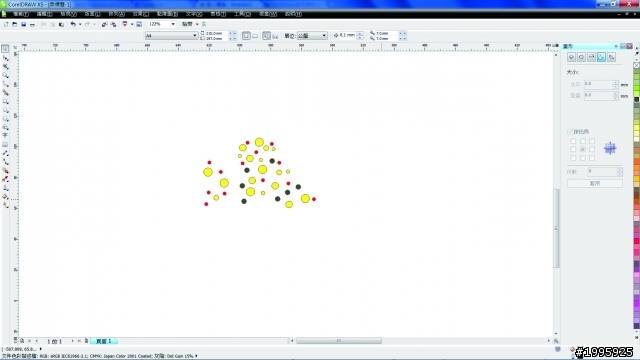The height and width of the screenshot is (360, 640).
Task: Click the add page button before page counter
Action: (x=22, y=341)
